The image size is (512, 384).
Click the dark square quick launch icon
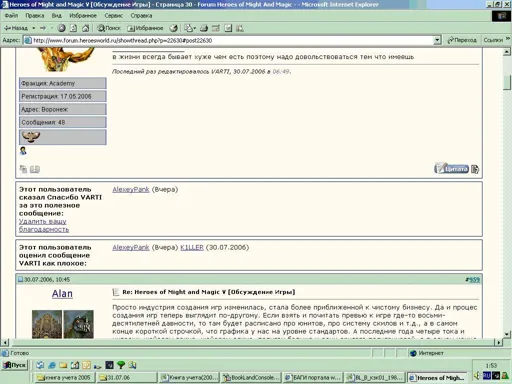pos(109,365)
